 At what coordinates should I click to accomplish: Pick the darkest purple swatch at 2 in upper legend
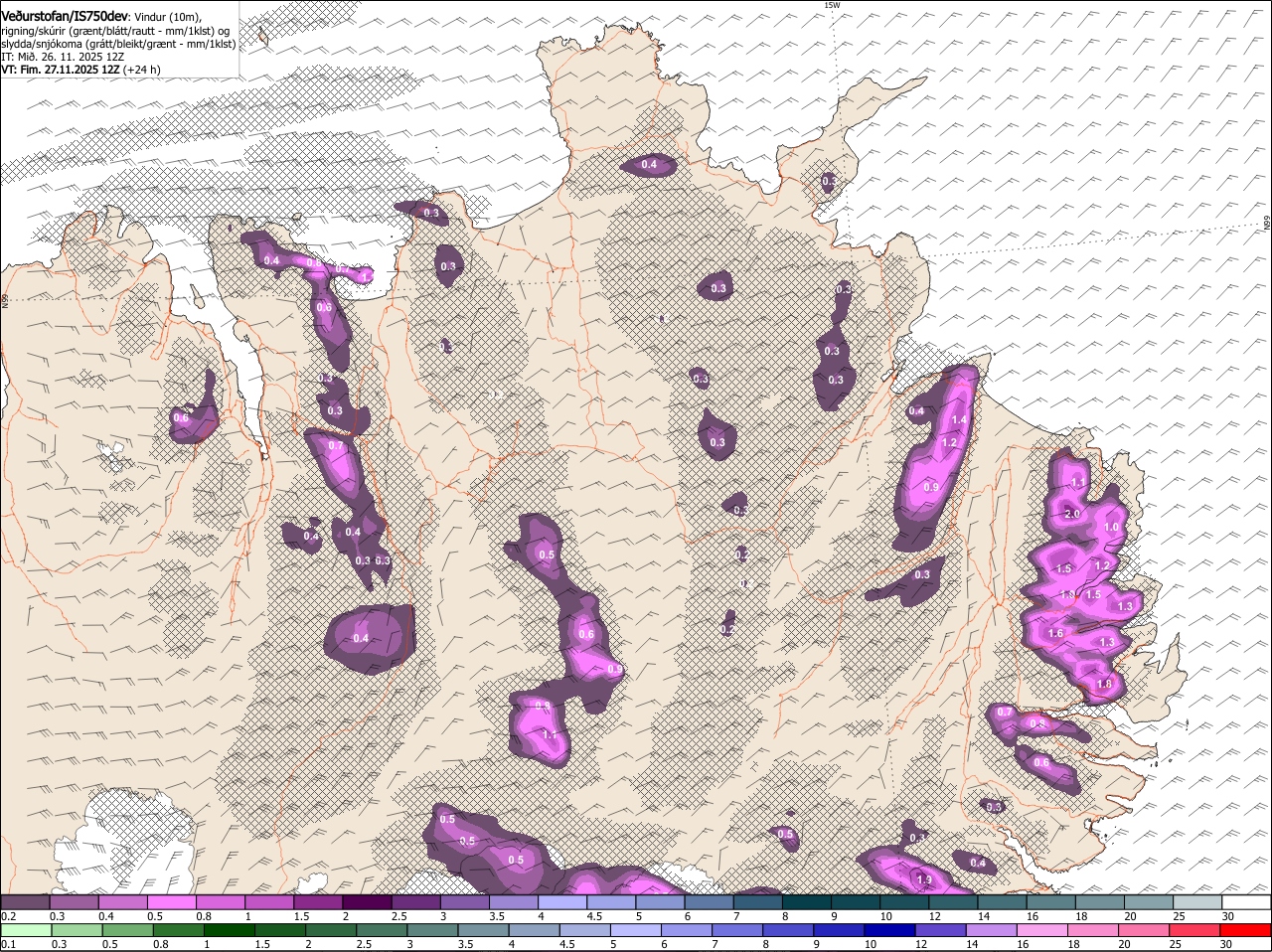coord(368,901)
